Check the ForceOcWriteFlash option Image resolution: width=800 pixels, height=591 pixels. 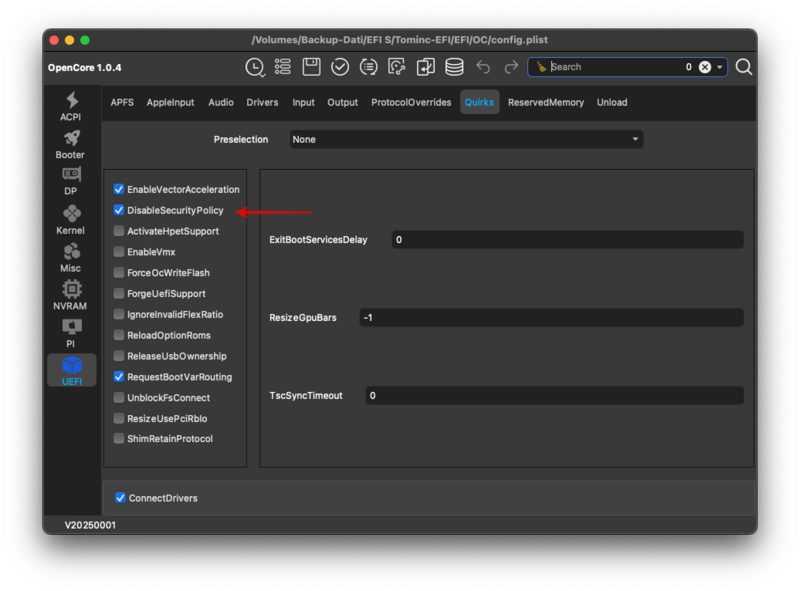point(119,273)
